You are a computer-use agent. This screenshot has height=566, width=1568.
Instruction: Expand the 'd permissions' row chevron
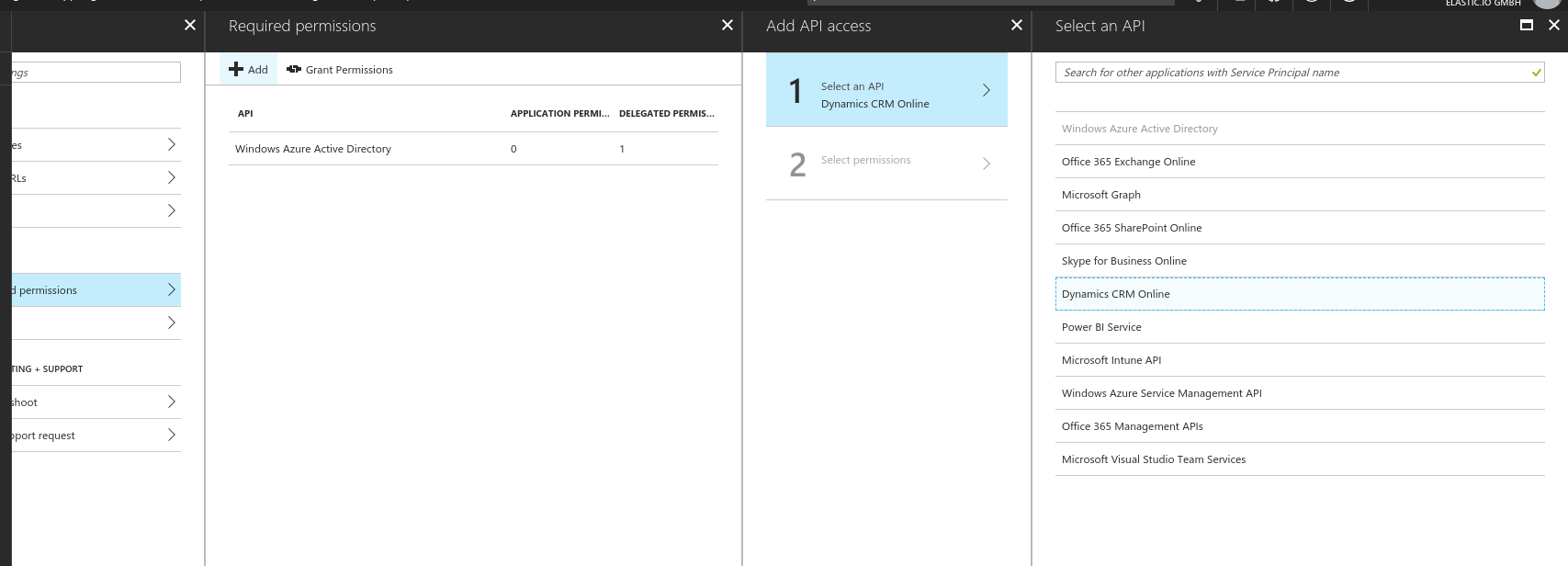(x=171, y=289)
